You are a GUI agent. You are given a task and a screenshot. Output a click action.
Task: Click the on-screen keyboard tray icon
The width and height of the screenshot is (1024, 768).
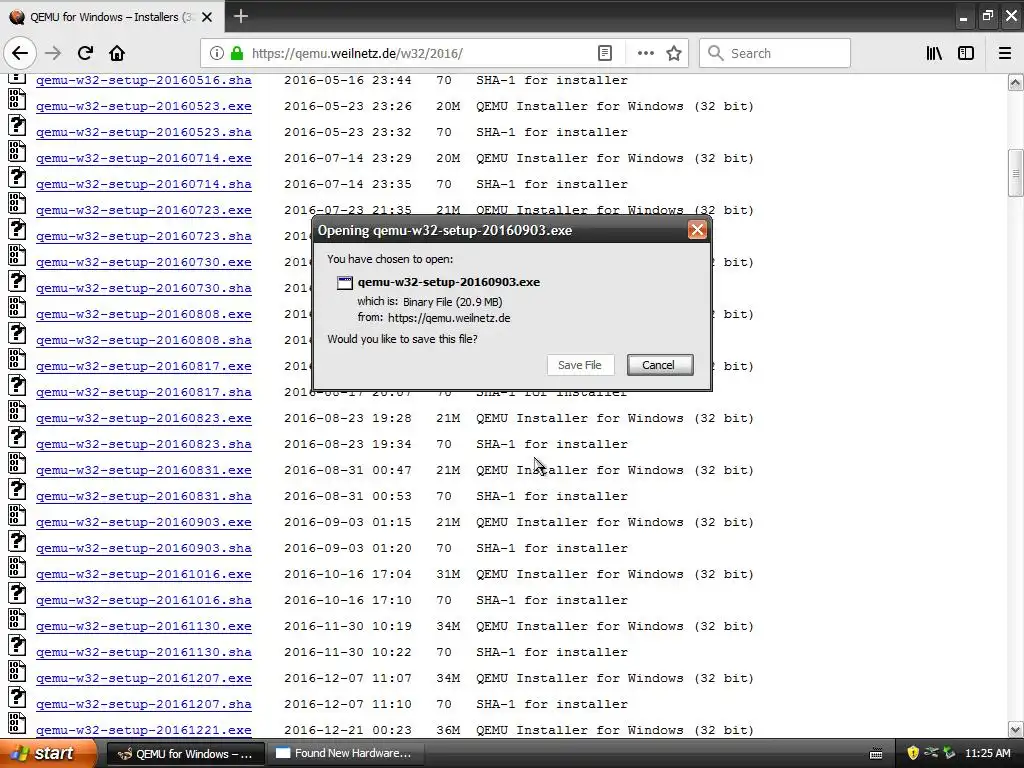[876, 754]
